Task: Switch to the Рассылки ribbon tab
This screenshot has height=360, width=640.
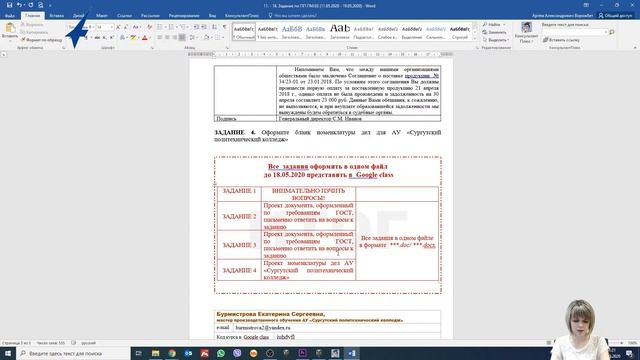Action: (150, 16)
